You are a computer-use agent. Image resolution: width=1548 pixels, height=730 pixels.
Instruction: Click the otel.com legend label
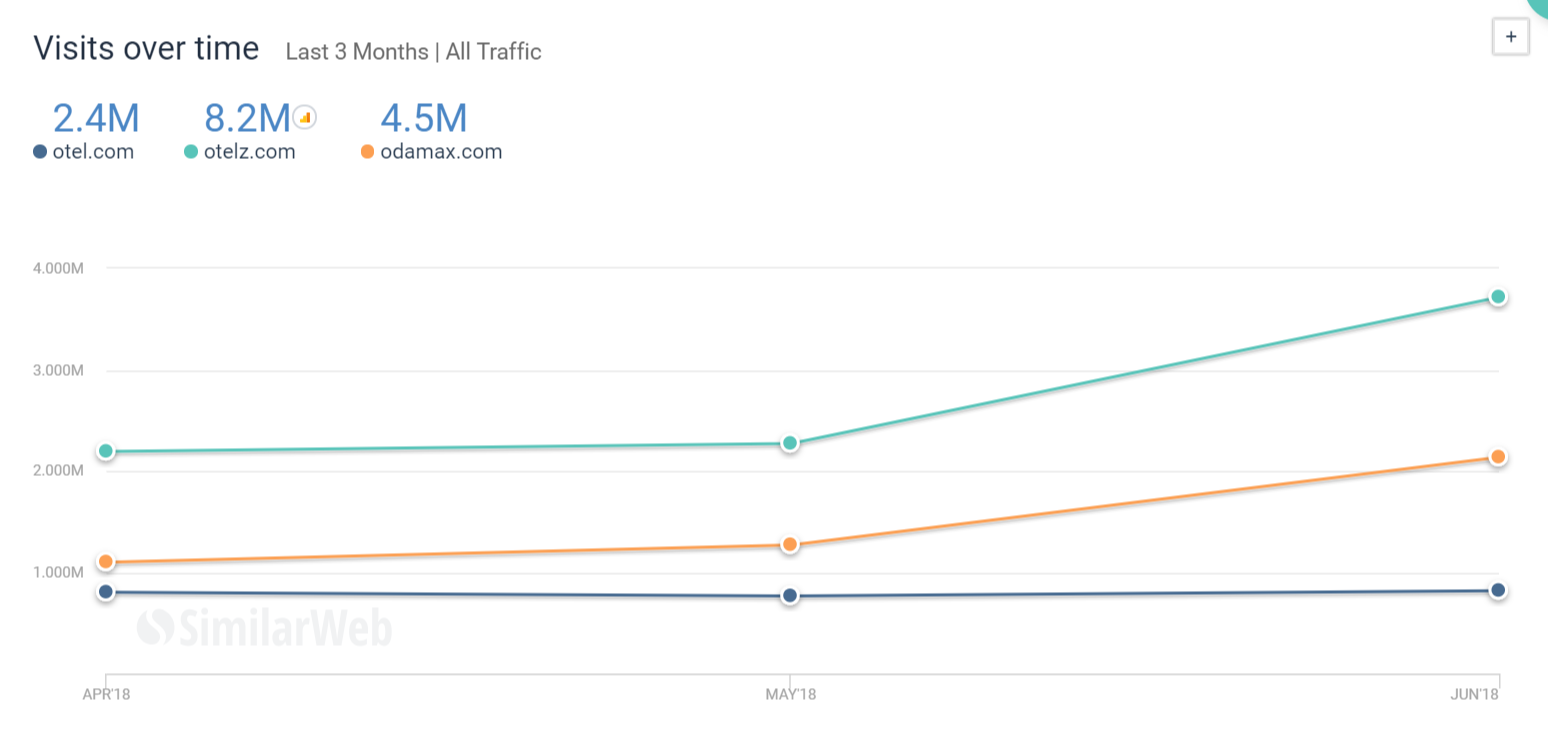click(93, 152)
